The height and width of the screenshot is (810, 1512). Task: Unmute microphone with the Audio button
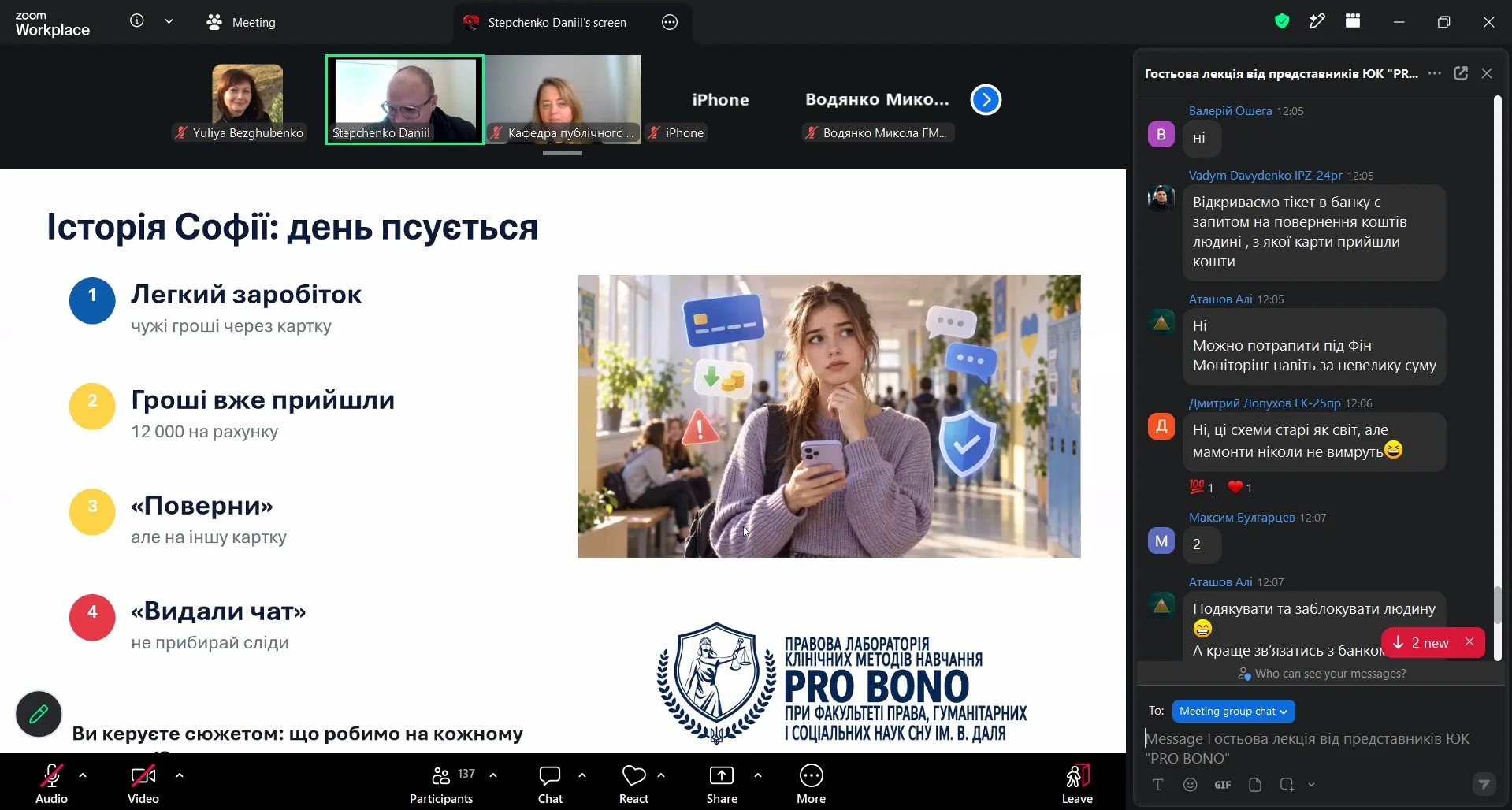coord(51,783)
